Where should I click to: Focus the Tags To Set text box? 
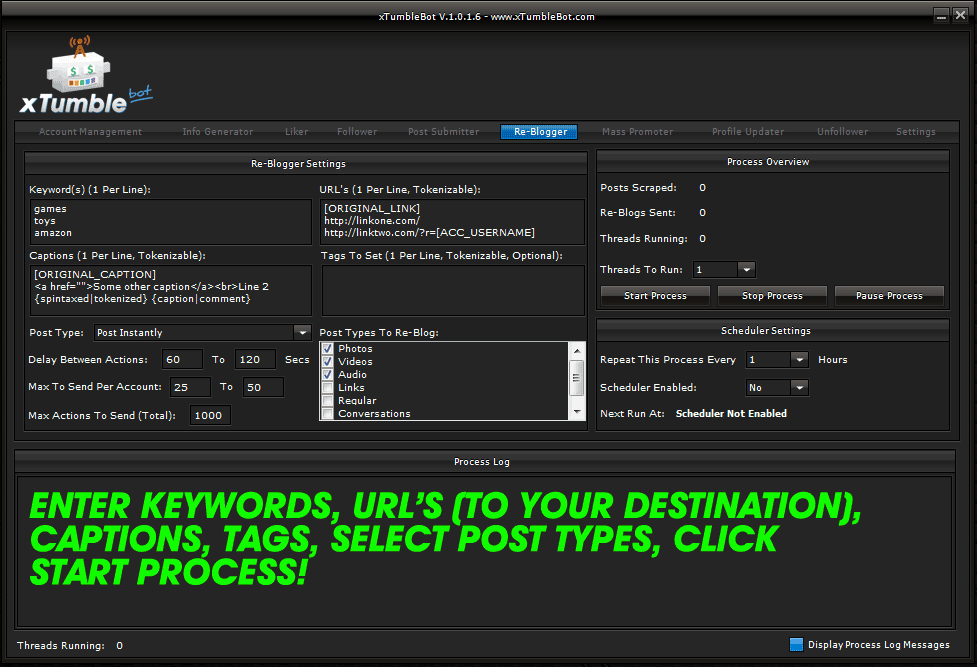452,290
